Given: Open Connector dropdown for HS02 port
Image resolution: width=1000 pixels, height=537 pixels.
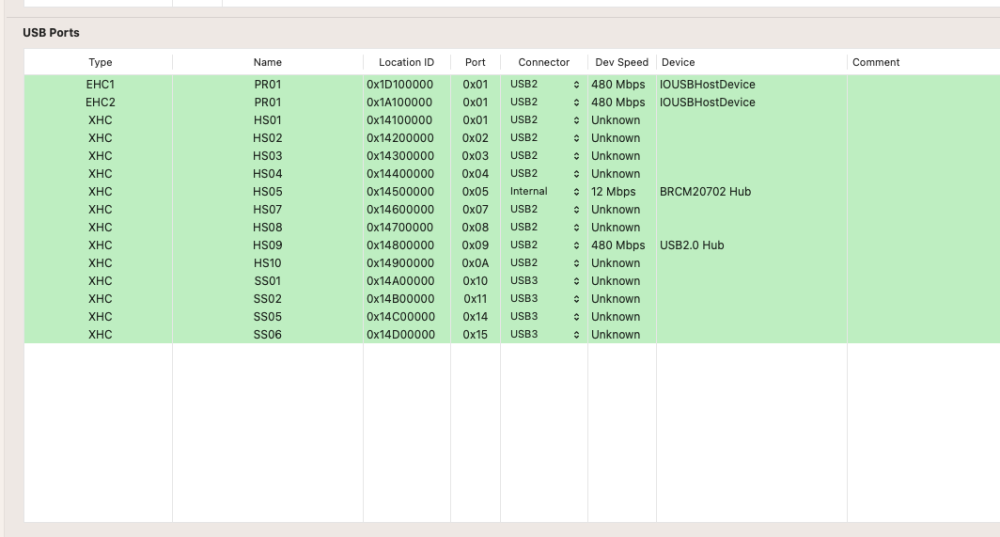Looking at the screenshot, I should [544, 138].
